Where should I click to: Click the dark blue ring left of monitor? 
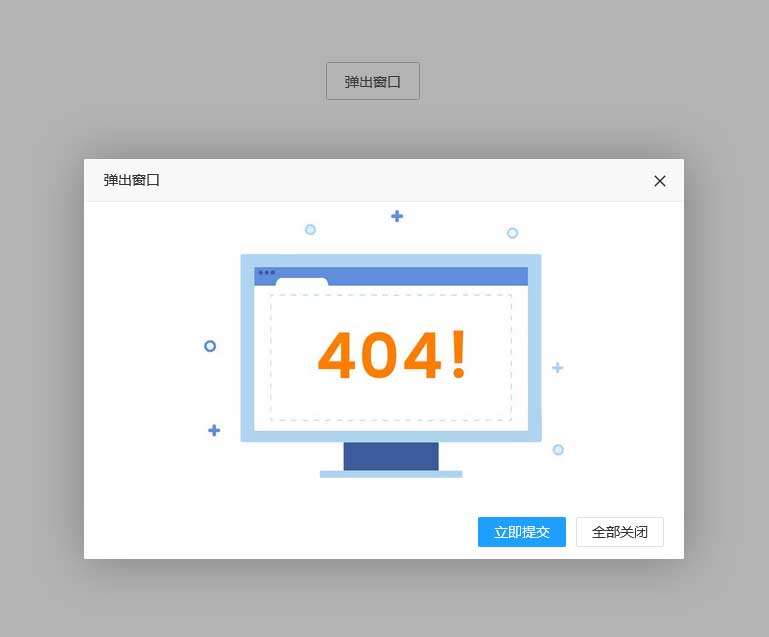pos(210,346)
